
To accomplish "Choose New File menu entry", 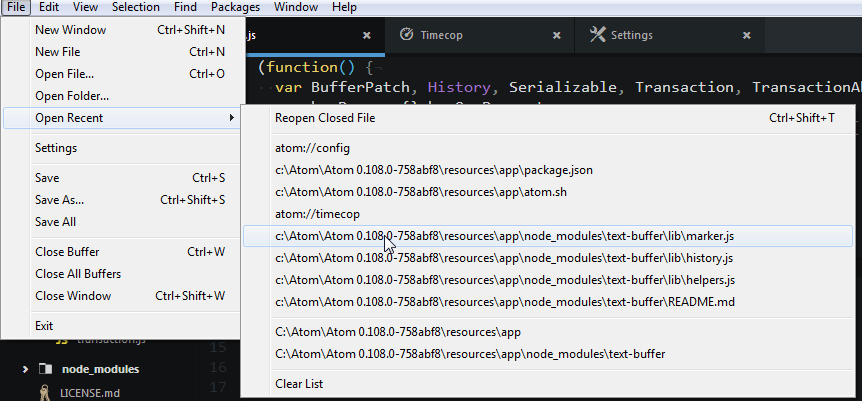I will tap(122, 52).
